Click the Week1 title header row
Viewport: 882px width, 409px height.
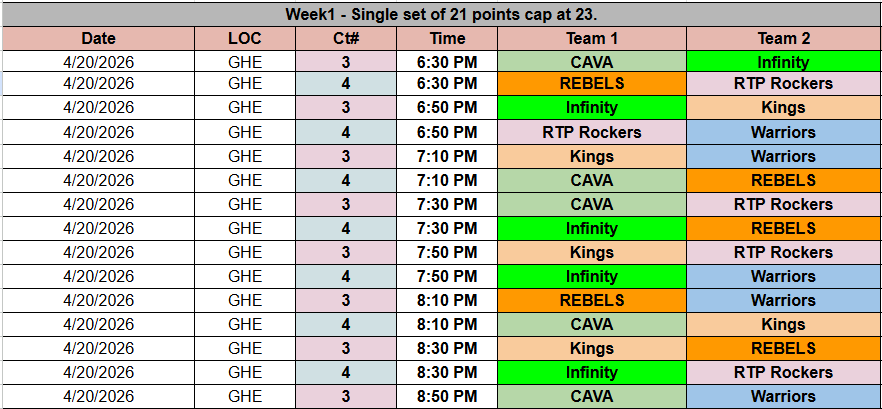point(440,14)
